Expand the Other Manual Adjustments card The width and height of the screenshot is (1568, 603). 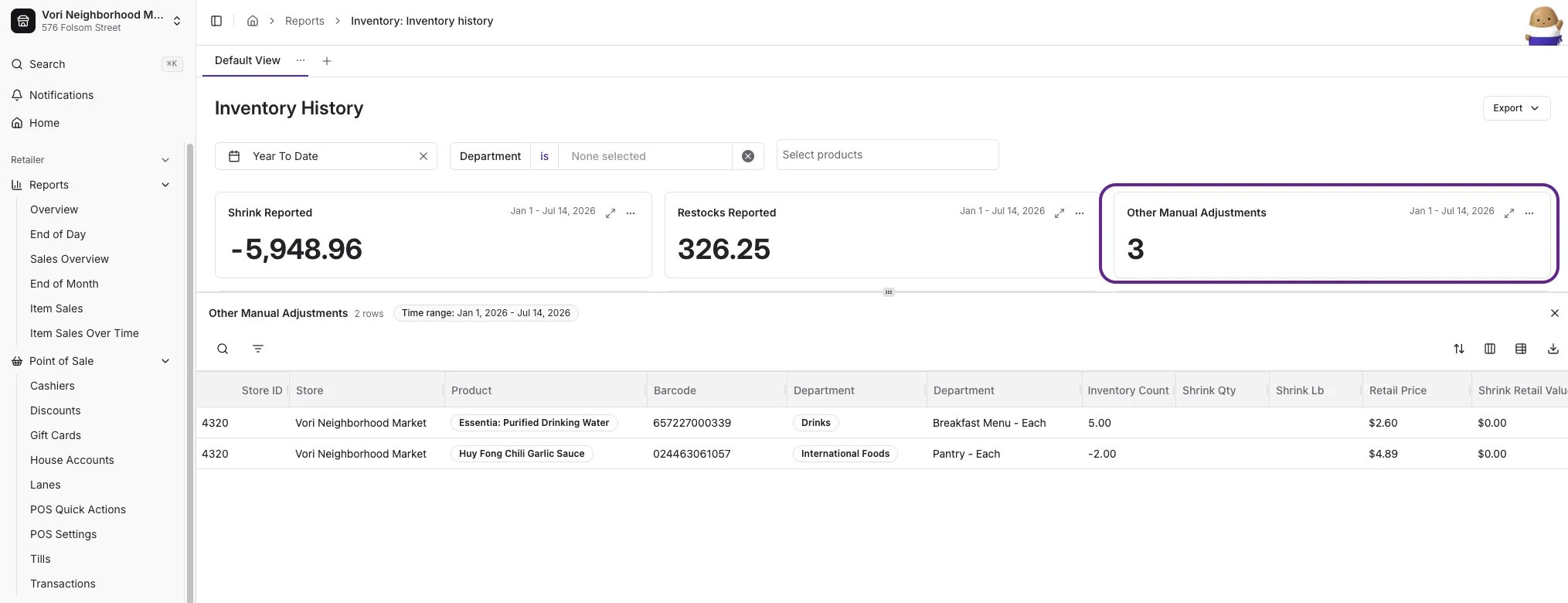(1509, 213)
